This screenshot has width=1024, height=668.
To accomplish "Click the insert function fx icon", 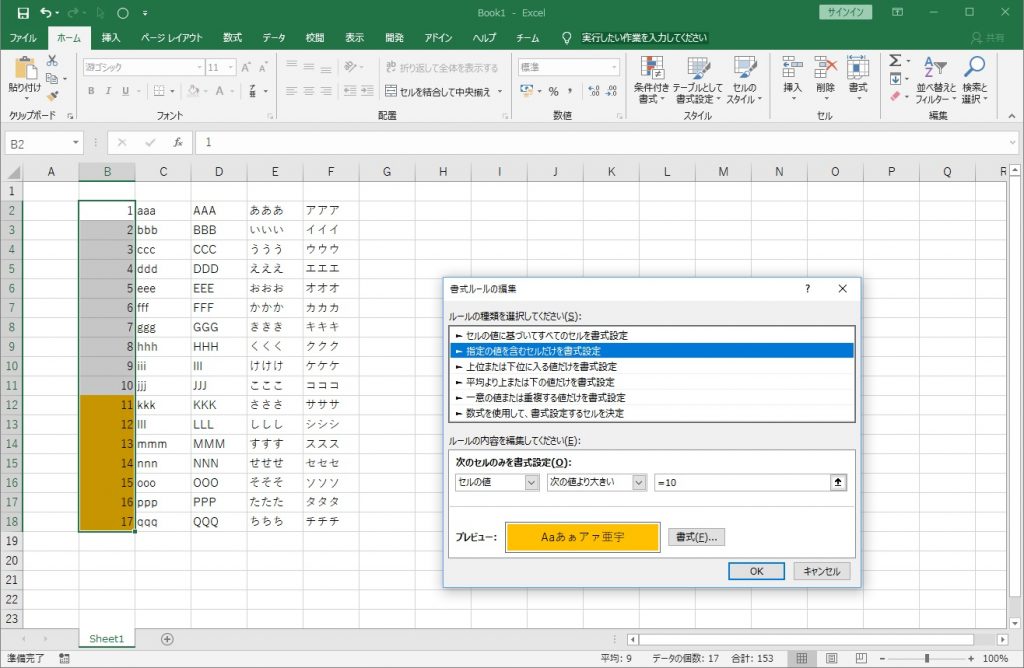I will click(x=178, y=142).
